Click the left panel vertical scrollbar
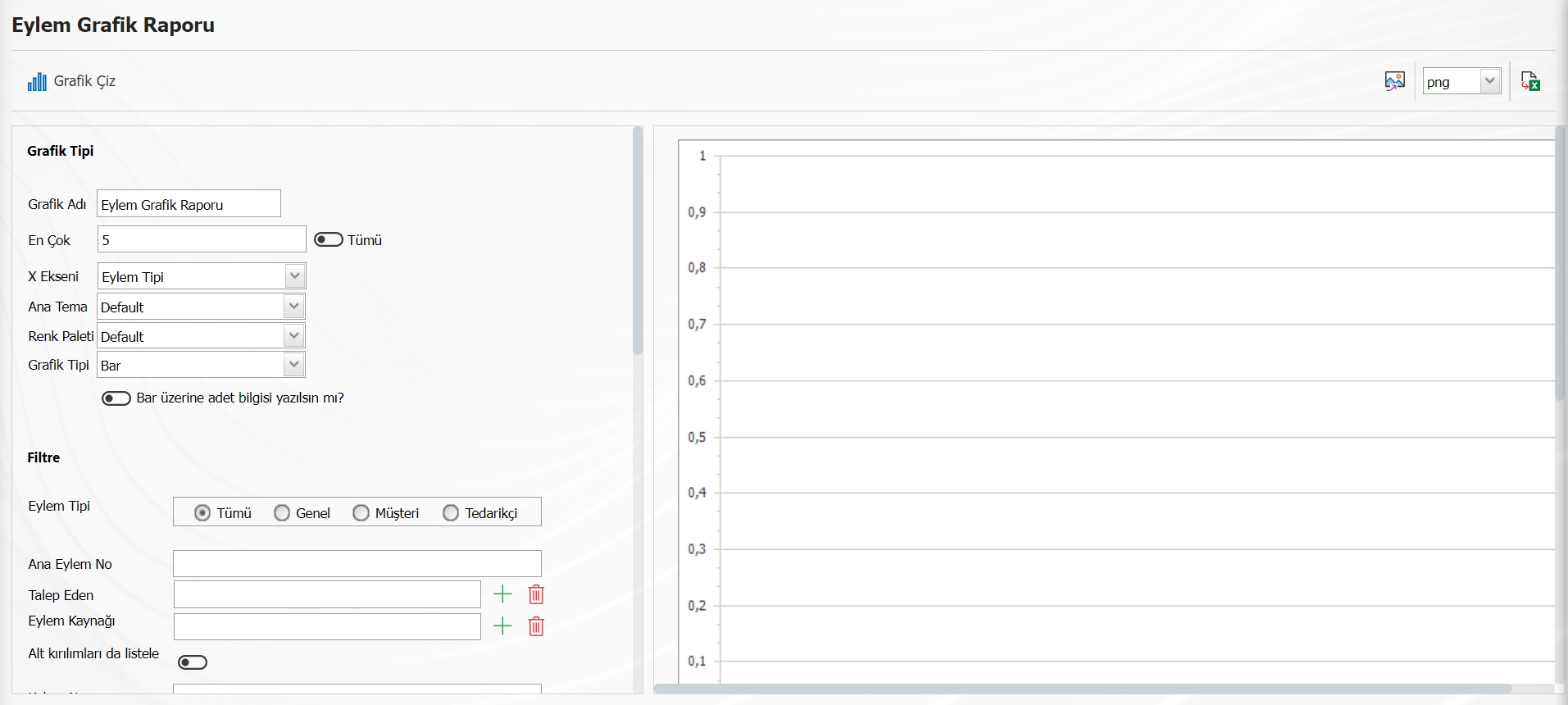This screenshot has width=1568, height=705. coord(638,241)
